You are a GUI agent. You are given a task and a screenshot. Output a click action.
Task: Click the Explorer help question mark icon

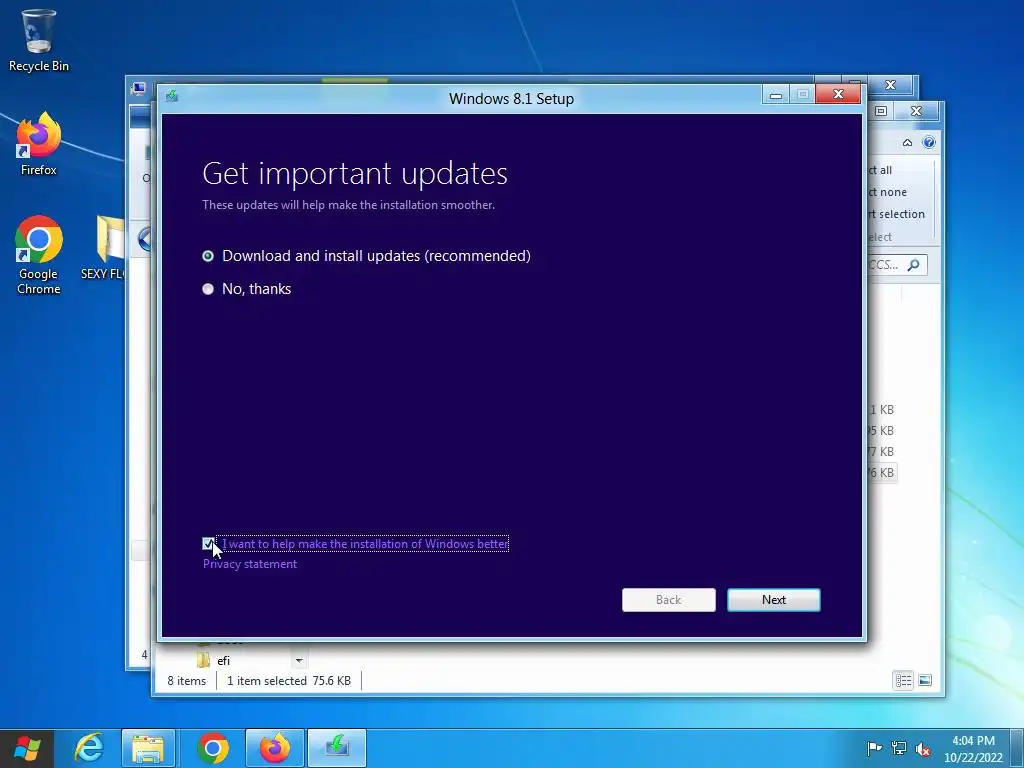929,142
